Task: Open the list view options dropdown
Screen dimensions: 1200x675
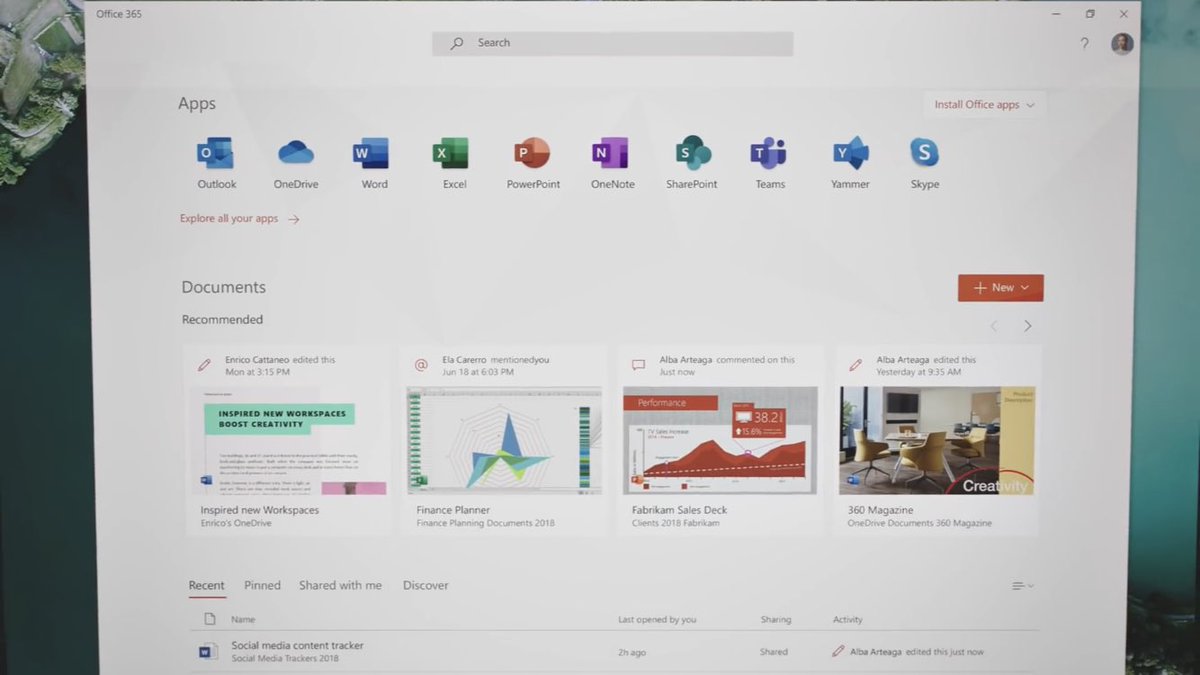Action: point(1022,586)
